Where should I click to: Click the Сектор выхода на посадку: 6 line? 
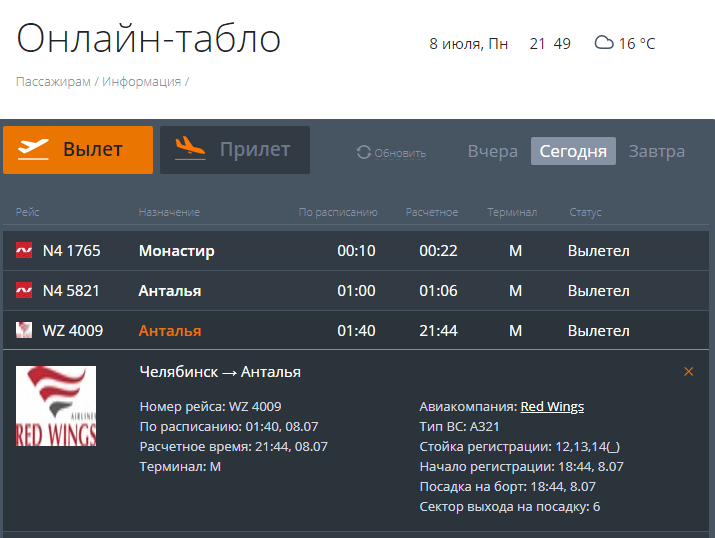click(510, 507)
